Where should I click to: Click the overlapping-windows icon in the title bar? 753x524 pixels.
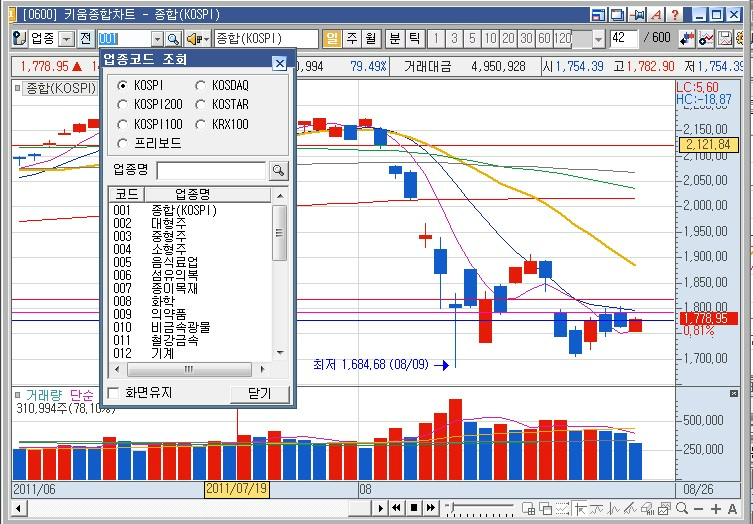click(618, 15)
